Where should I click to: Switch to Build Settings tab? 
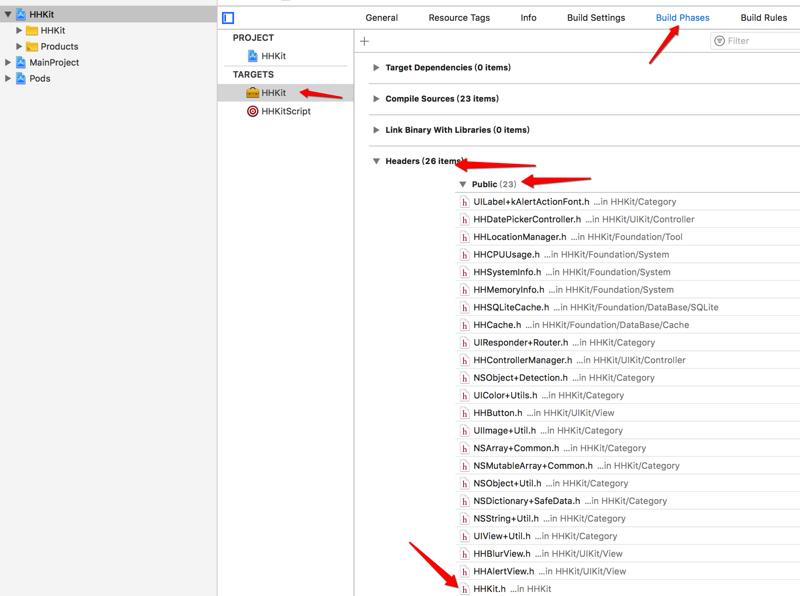point(596,18)
